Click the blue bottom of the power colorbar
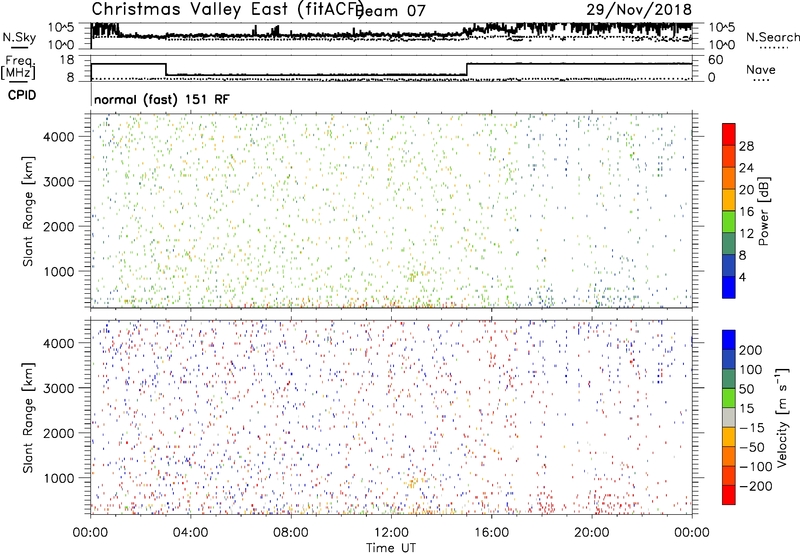Image resolution: width=800 pixels, height=554 pixels. point(729,287)
